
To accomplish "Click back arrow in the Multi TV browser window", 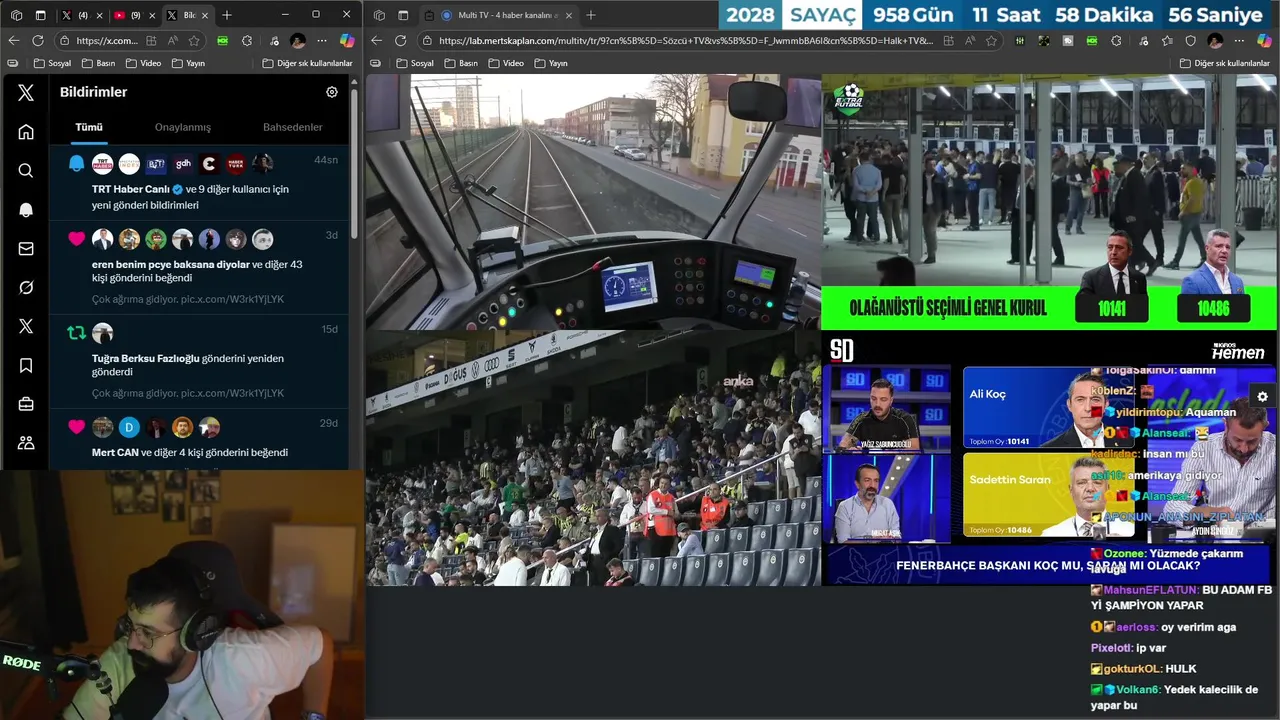I will point(376,40).
